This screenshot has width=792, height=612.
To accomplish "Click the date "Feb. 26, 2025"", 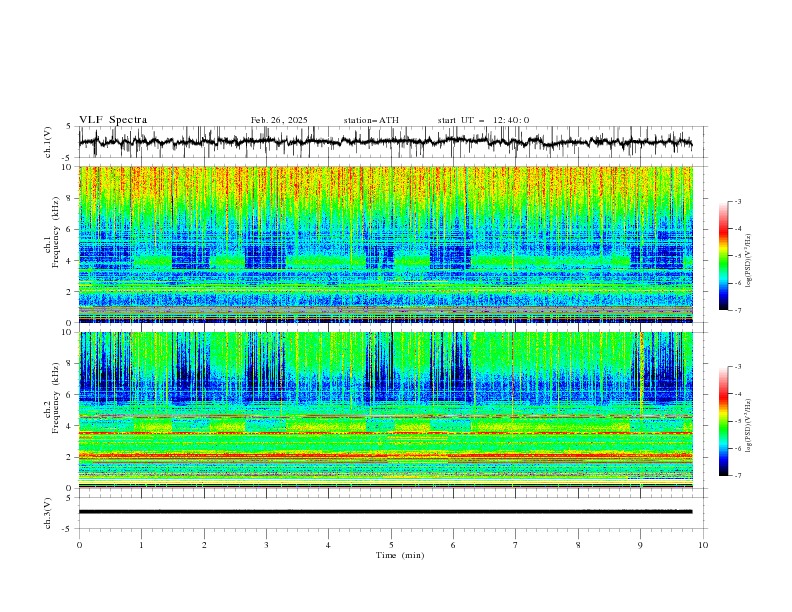I will point(279,120).
